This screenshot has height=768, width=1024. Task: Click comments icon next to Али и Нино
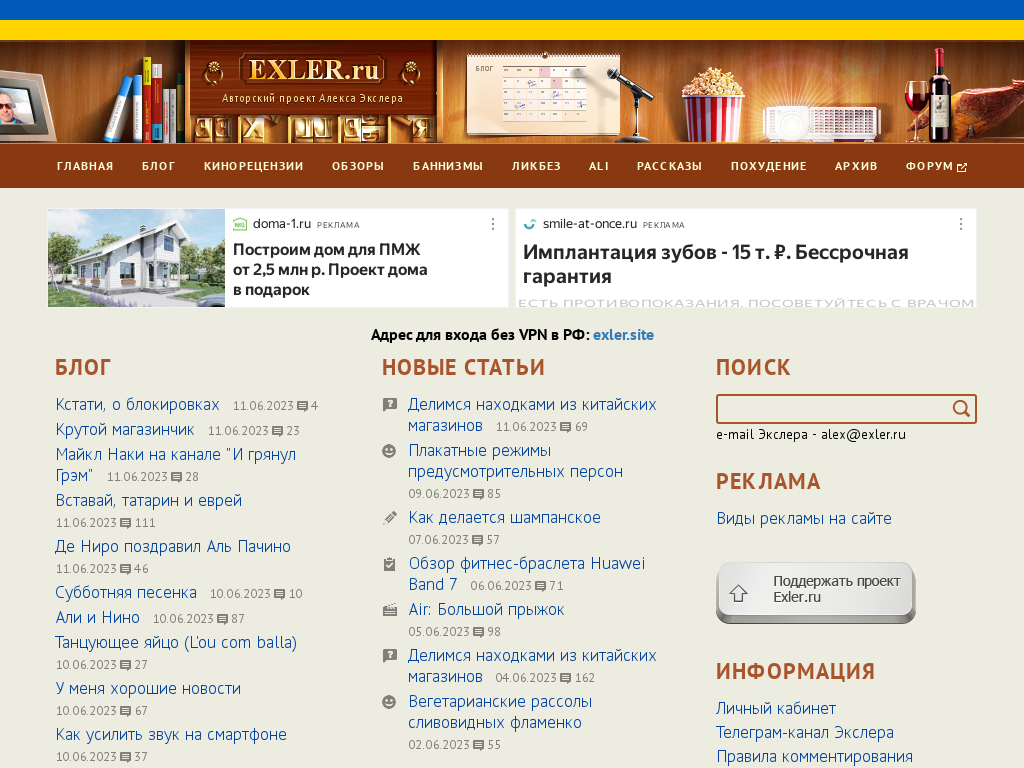click(223, 619)
